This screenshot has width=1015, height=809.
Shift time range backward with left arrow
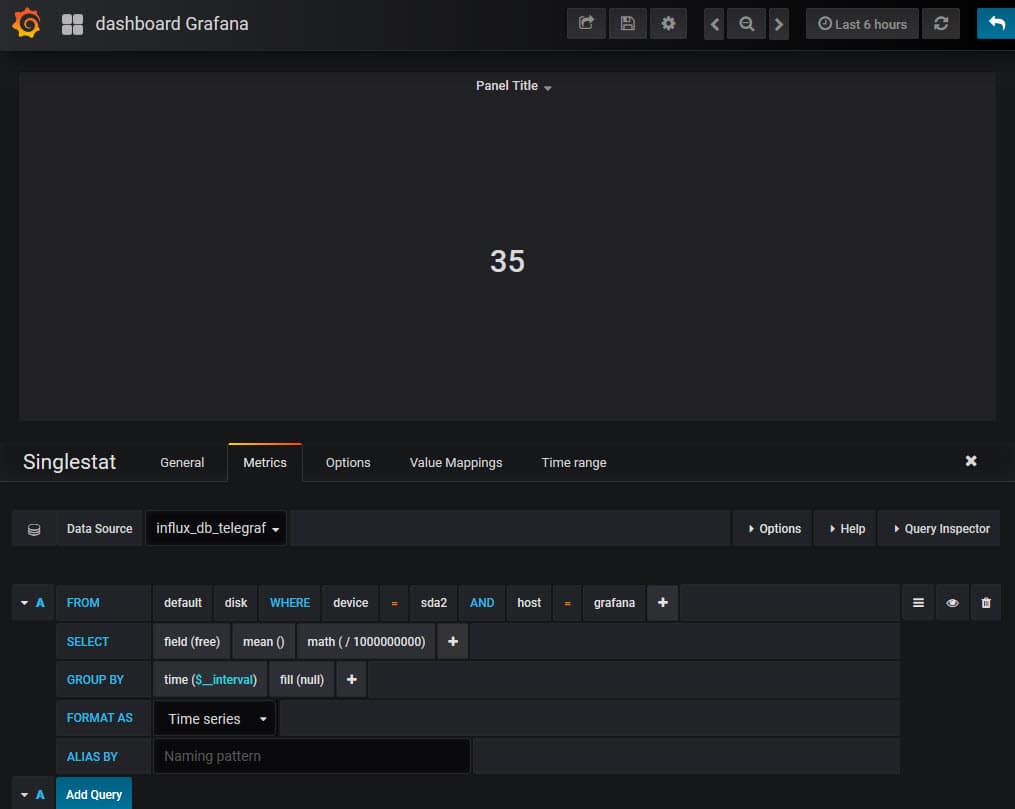(x=714, y=24)
